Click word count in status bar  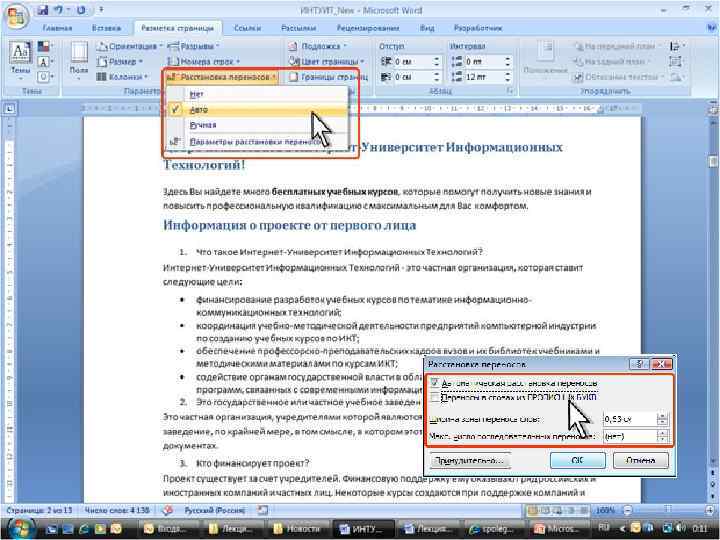click(117, 510)
